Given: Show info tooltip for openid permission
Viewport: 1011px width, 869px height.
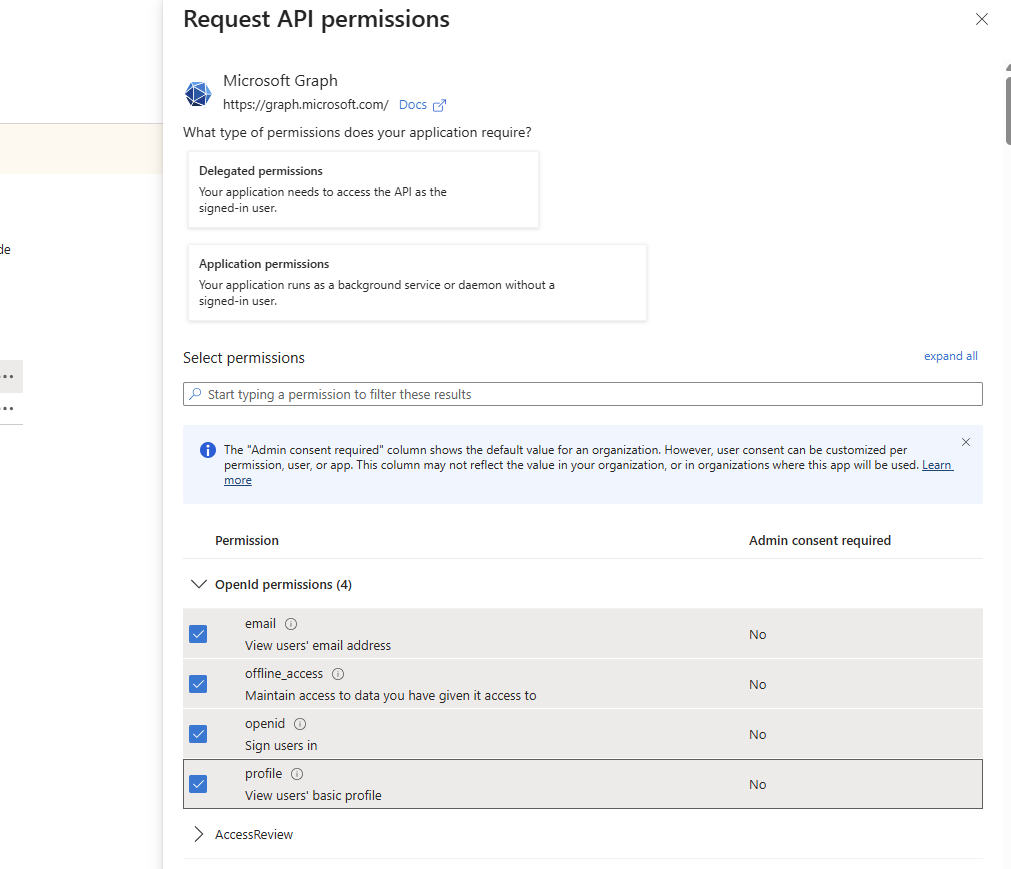Looking at the screenshot, I should pyautogui.click(x=300, y=724).
